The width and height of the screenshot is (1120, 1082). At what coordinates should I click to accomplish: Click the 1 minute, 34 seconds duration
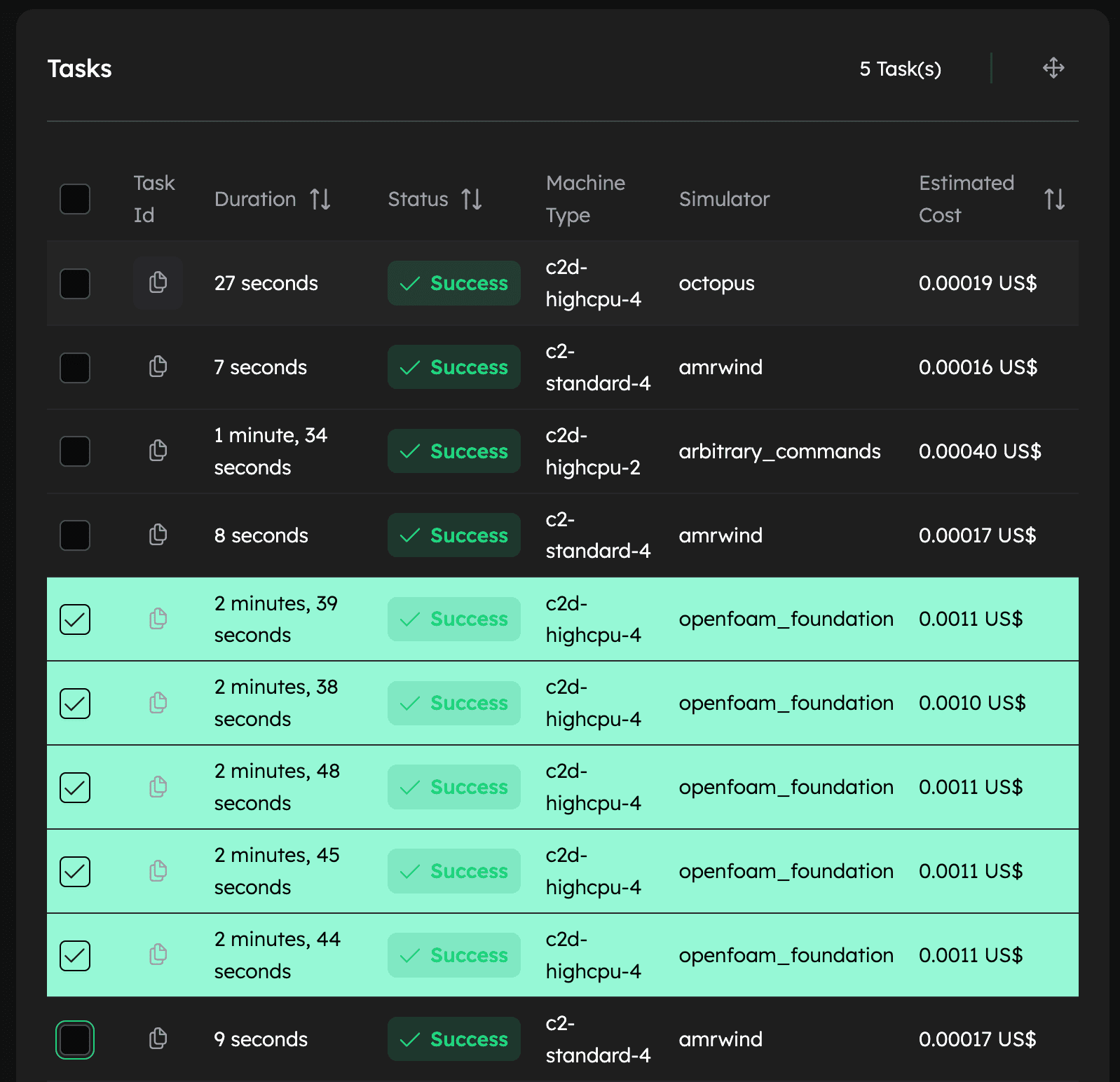tap(271, 451)
